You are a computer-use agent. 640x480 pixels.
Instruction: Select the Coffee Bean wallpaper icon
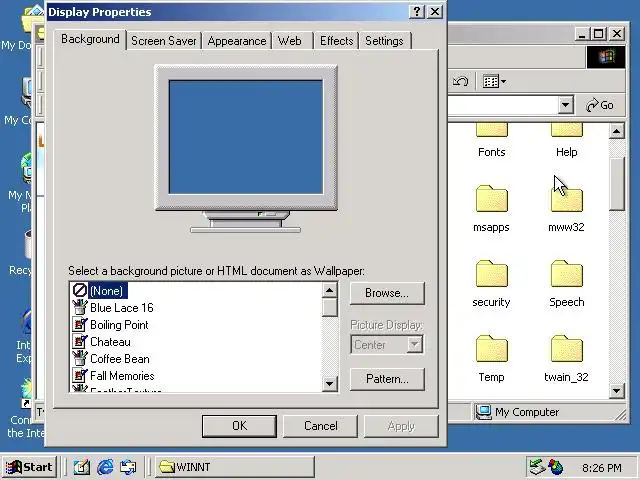click(80, 359)
